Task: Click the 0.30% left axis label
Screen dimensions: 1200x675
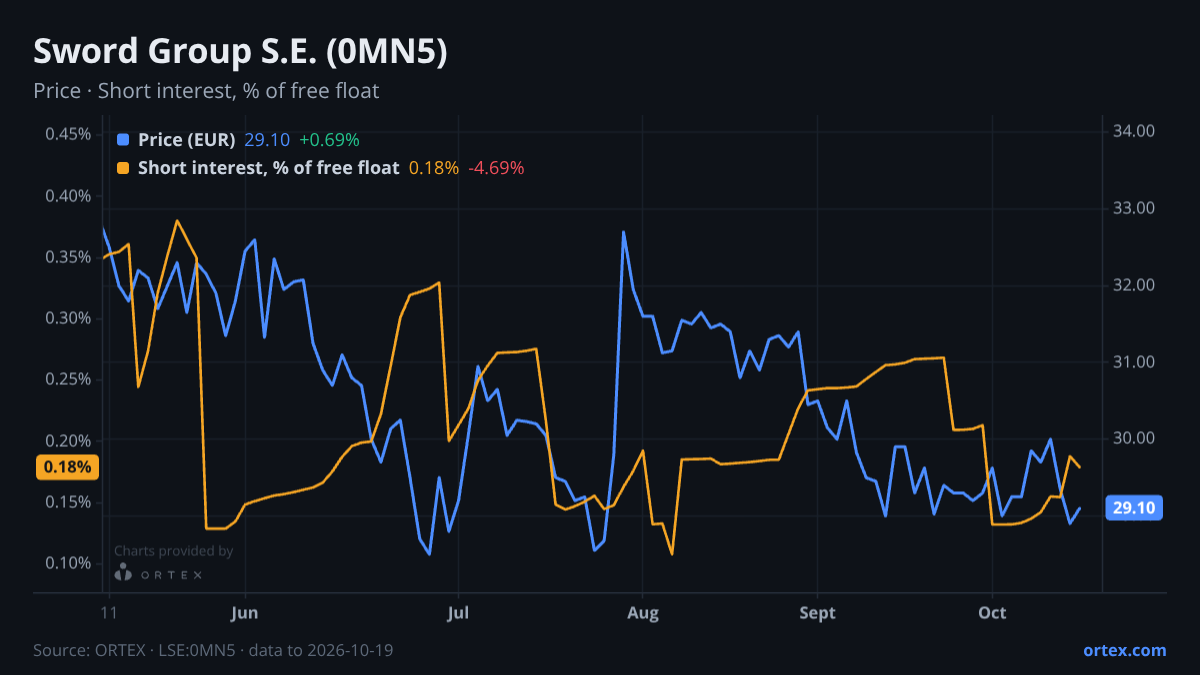Action: pos(68,318)
